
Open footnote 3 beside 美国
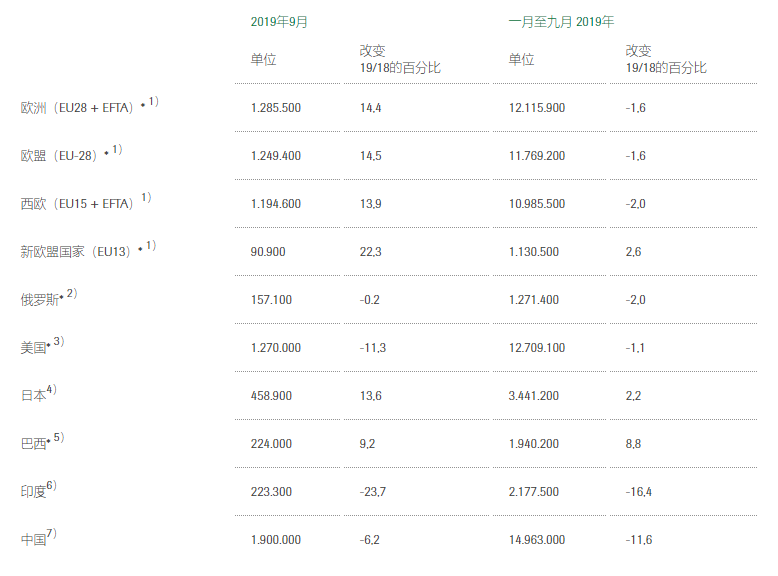point(58,342)
